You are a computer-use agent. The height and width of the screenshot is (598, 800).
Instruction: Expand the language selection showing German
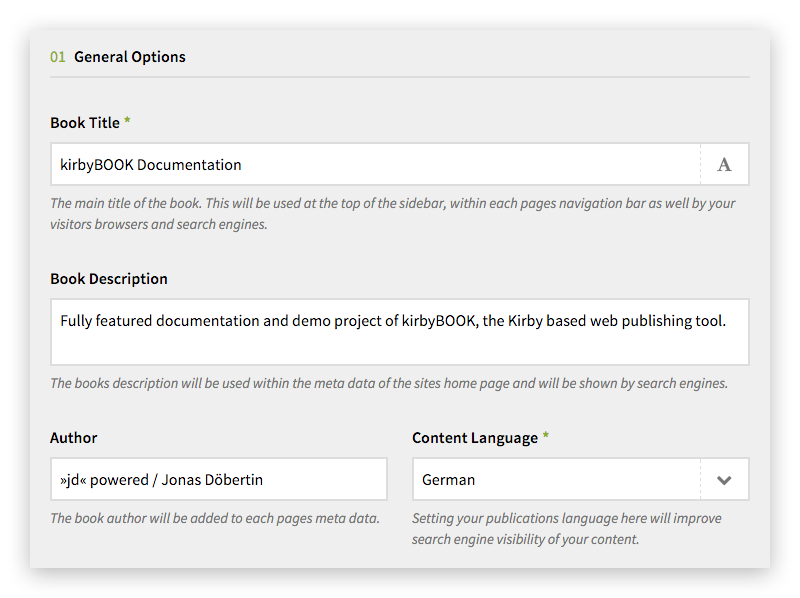pyautogui.click(x=724, y=479)
